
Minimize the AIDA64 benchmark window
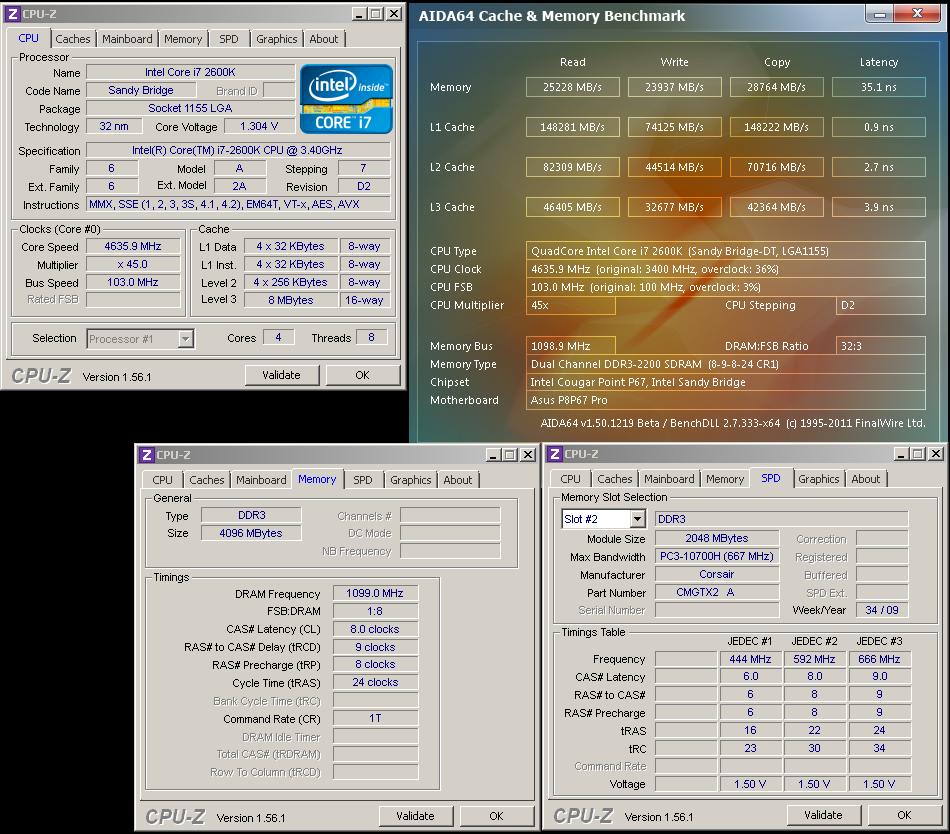(880, 14)
